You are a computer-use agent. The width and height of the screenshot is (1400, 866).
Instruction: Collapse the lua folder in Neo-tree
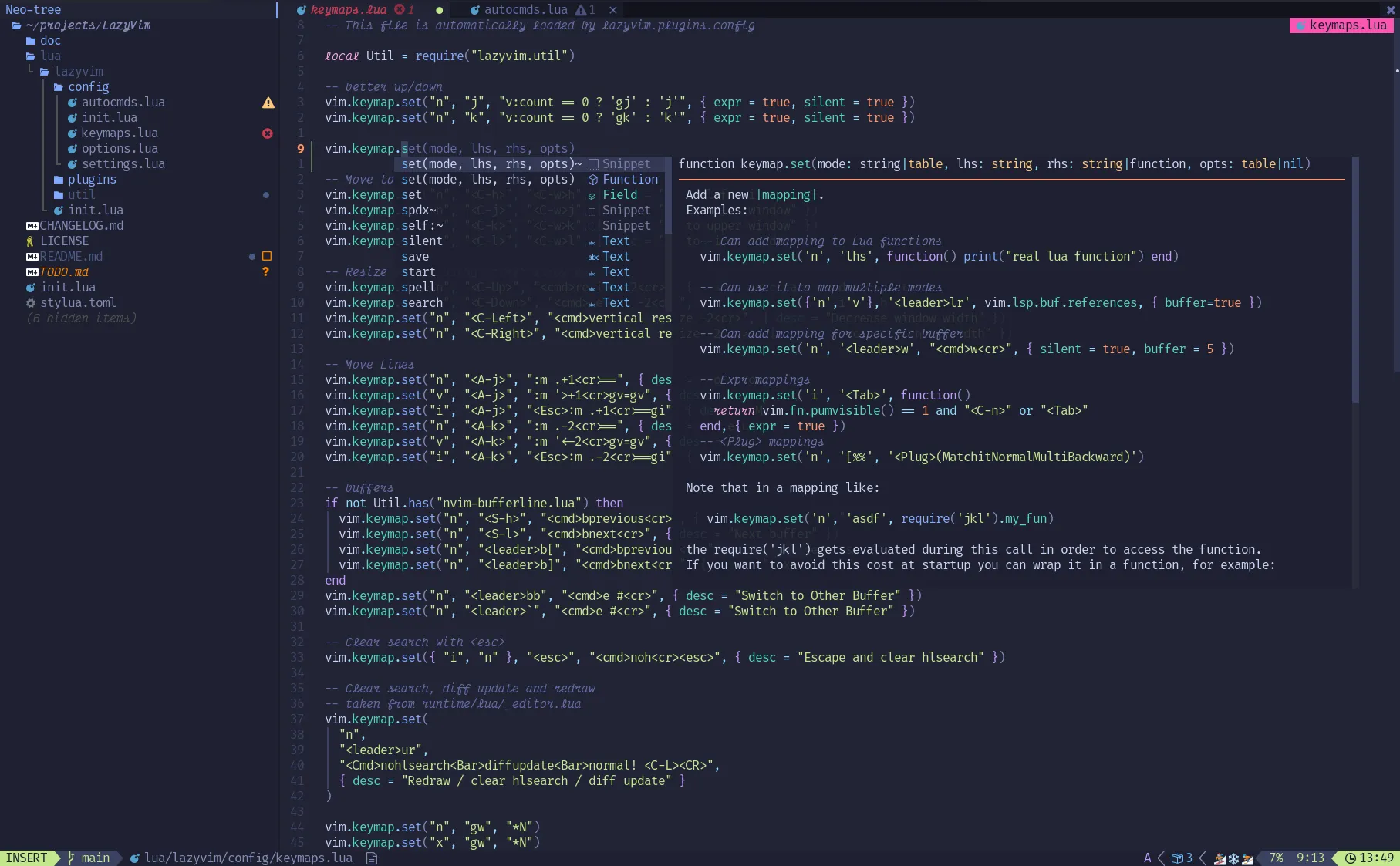coord(43,56)
